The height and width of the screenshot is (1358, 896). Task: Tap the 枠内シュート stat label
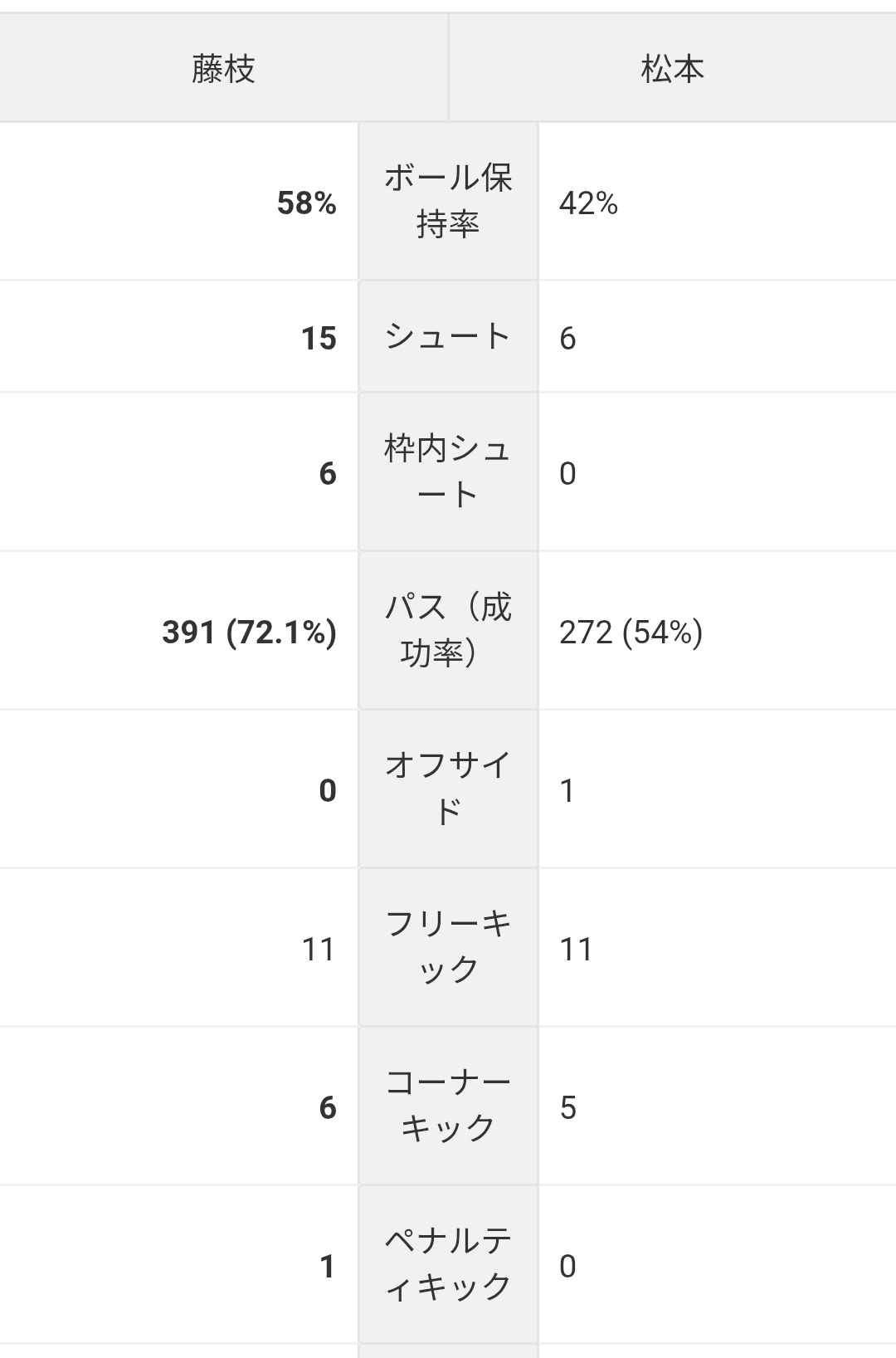click(x=448, y=471)
